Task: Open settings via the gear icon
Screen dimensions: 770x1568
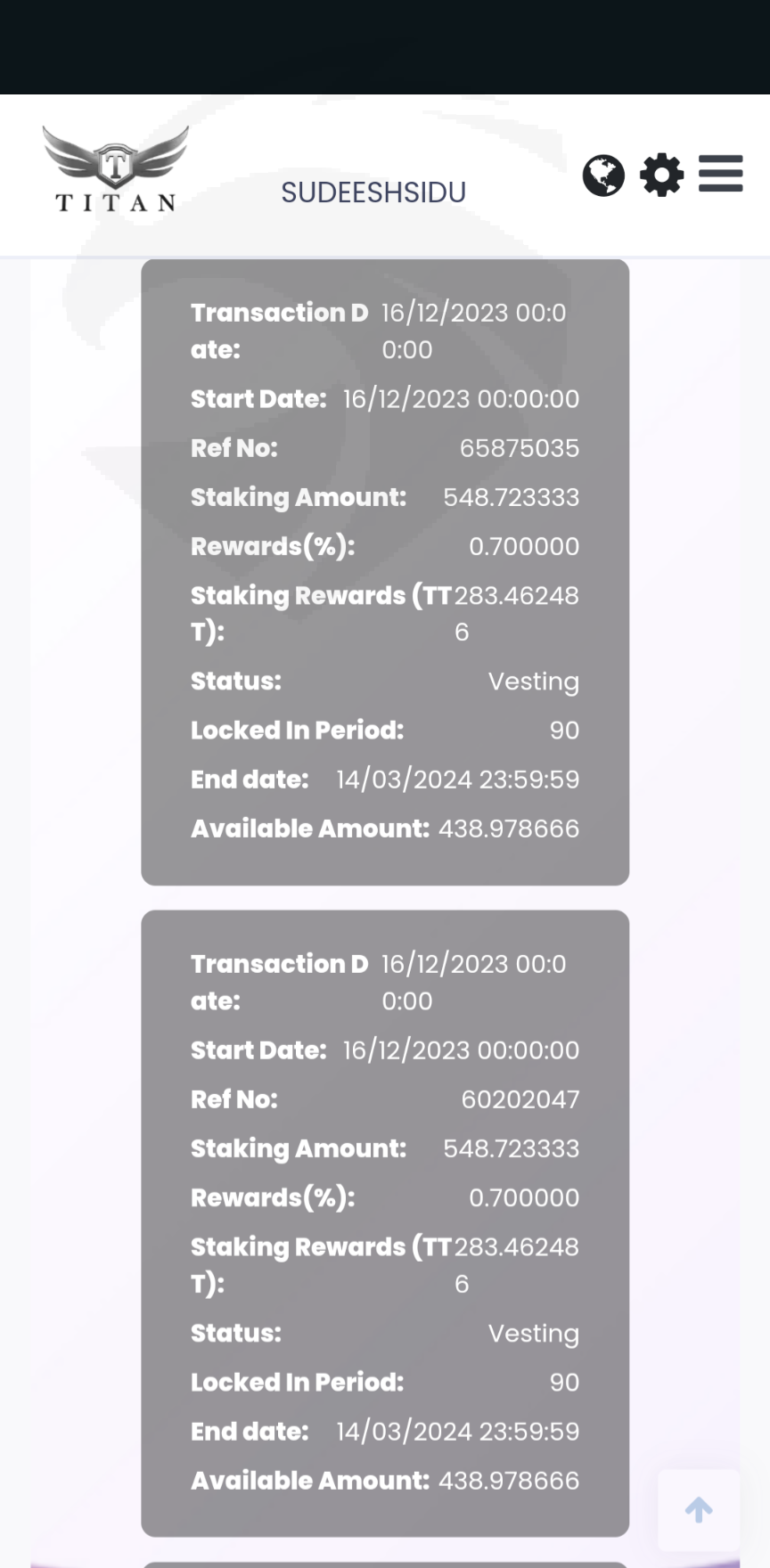Action: (662, 175)
